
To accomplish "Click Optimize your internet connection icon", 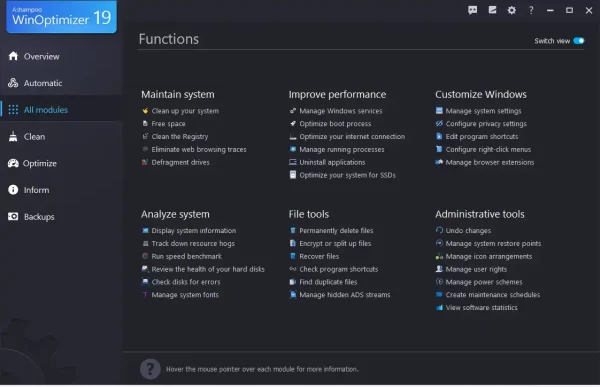I will click(293, 137).
